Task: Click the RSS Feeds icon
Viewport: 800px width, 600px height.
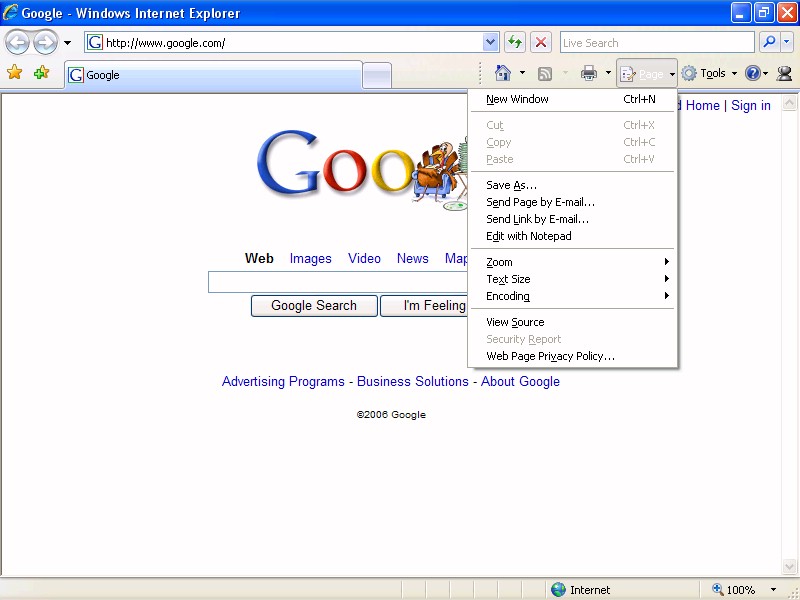Action: click(x=545, y=74)
